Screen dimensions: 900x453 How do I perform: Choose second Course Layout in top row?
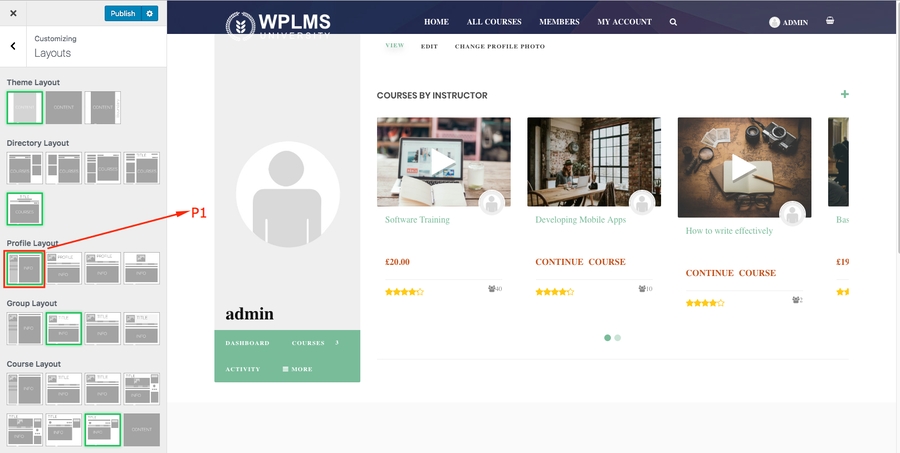point(64,389)
